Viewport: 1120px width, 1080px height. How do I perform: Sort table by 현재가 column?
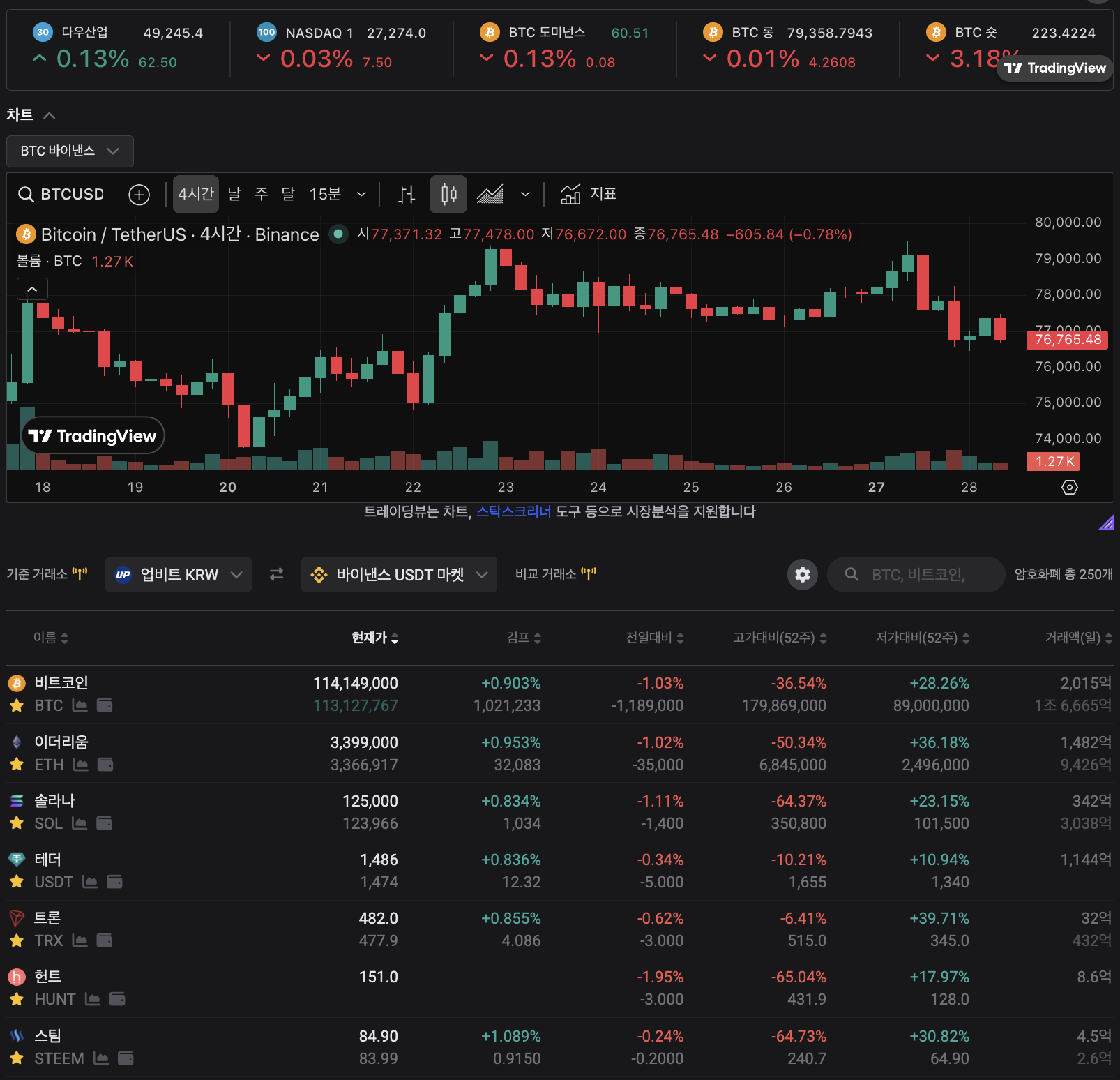pos(375,638)
